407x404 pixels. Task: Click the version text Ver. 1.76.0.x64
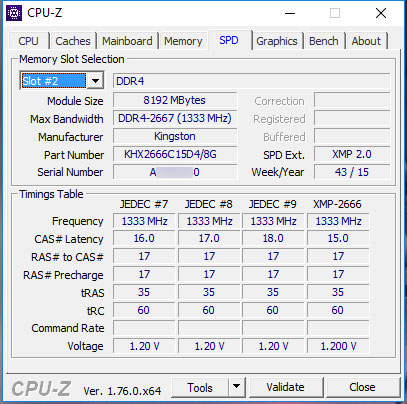pyautogui.click(x=122, y=391)
